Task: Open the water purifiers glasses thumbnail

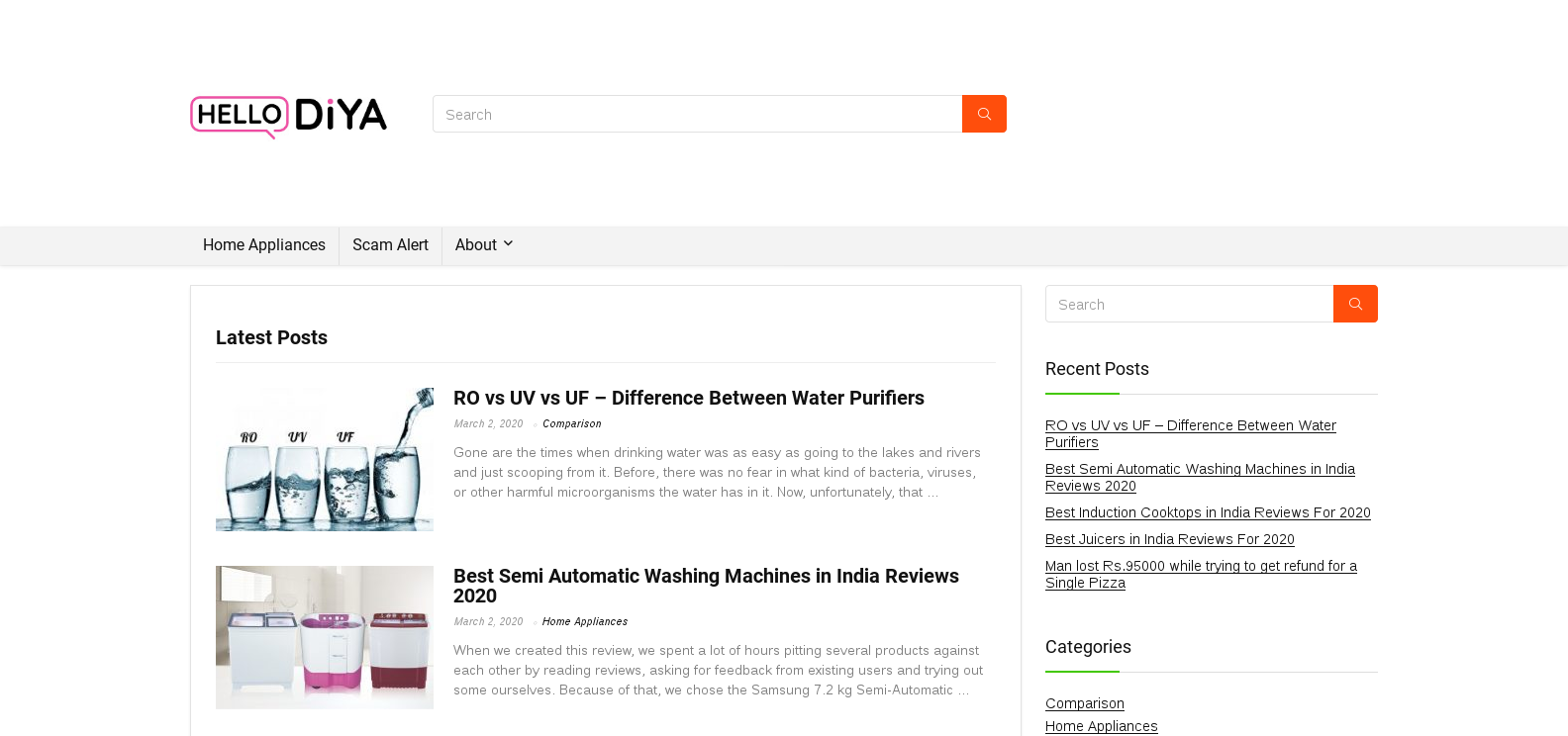Action: click(325, 459)
